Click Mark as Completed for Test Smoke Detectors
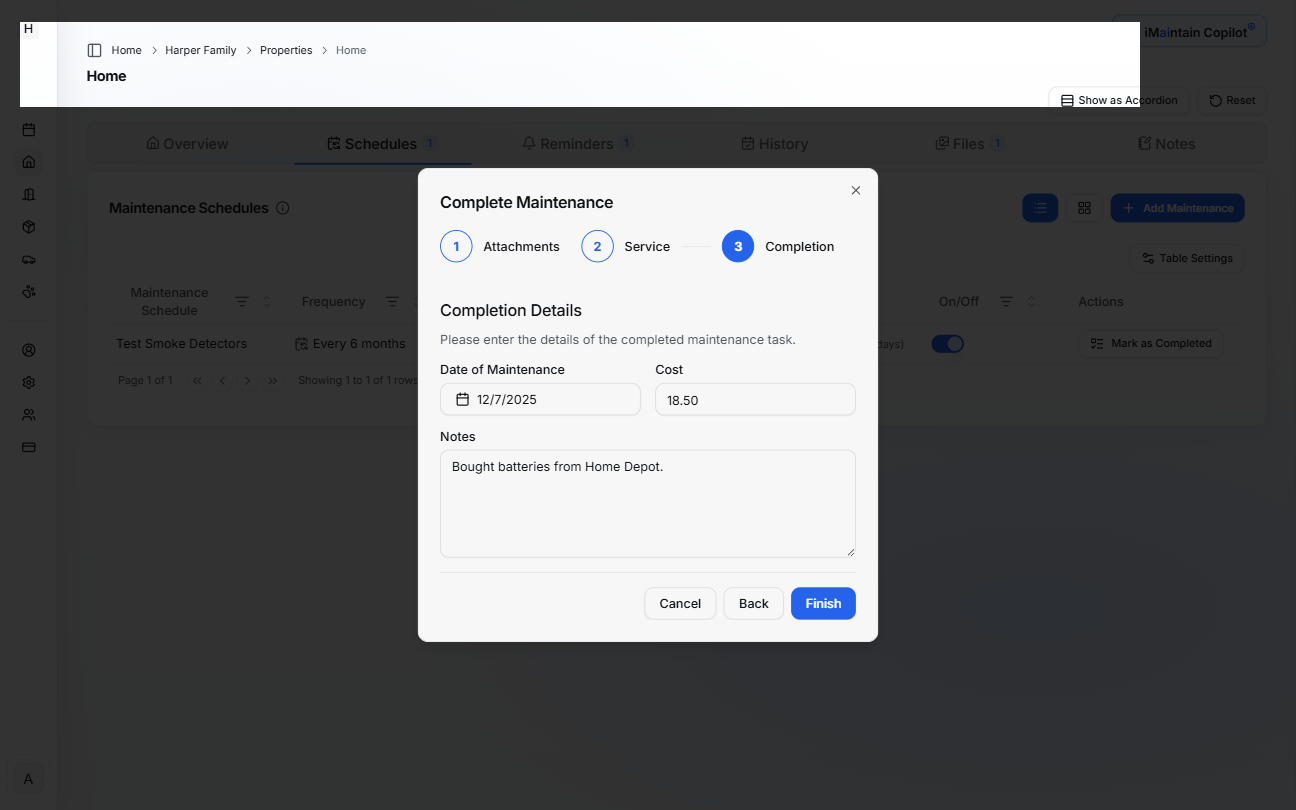Viewport: 1296px width, 810px height. (x=1151, y=343)
